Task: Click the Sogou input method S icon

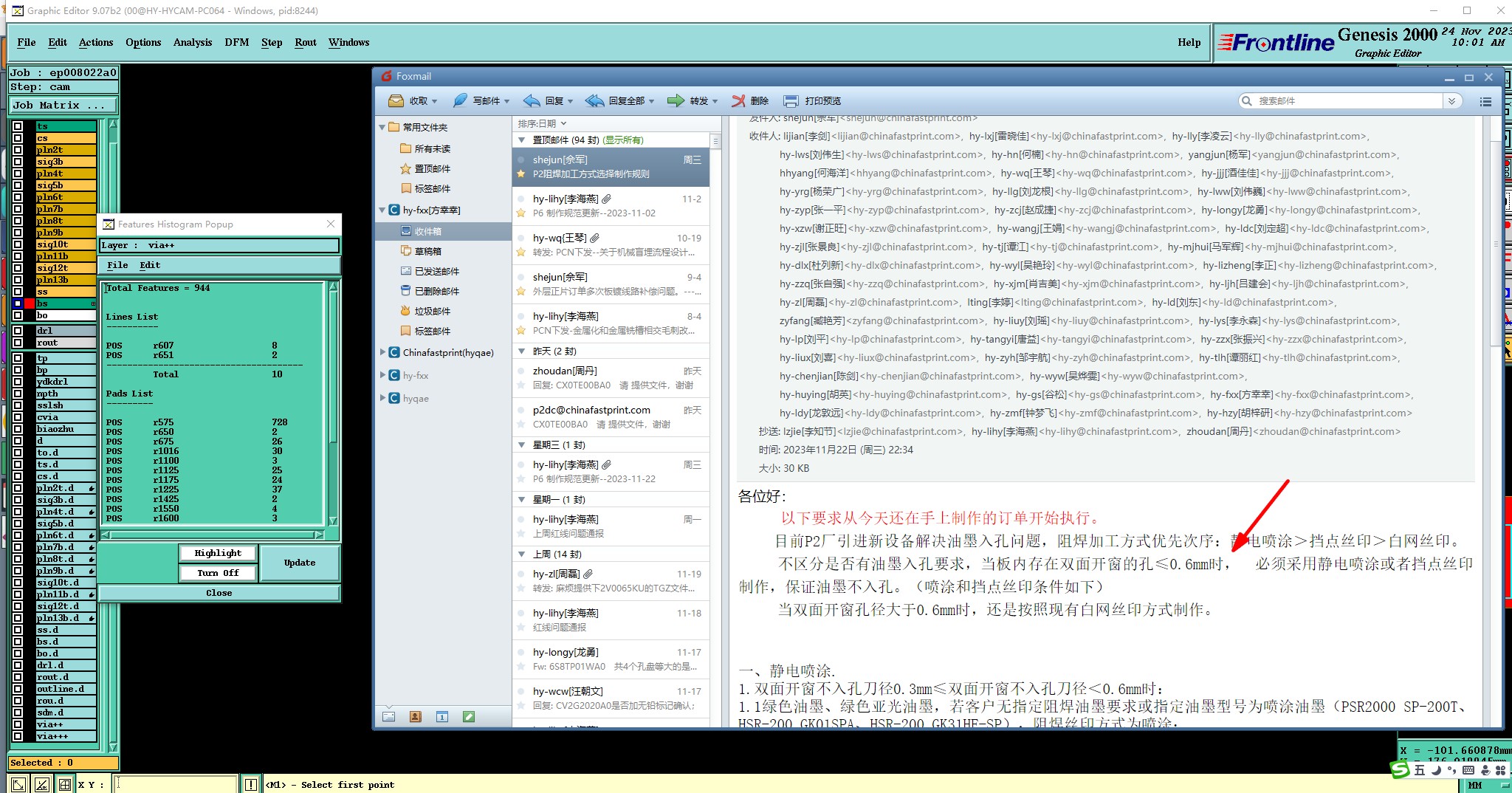Action: [x=1400, y=770]
